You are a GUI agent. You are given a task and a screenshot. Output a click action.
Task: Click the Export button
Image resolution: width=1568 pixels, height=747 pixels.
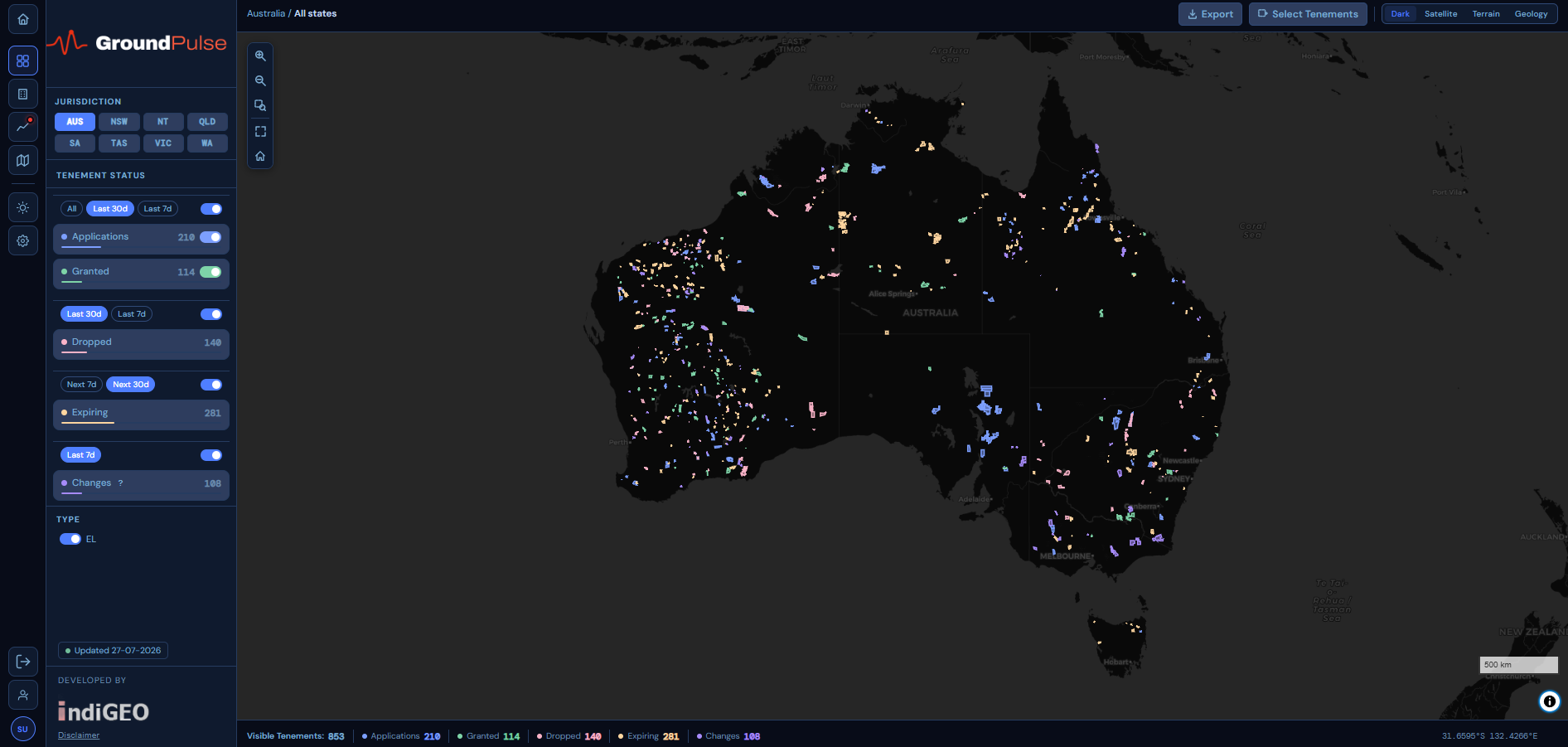coord(1210,14)
